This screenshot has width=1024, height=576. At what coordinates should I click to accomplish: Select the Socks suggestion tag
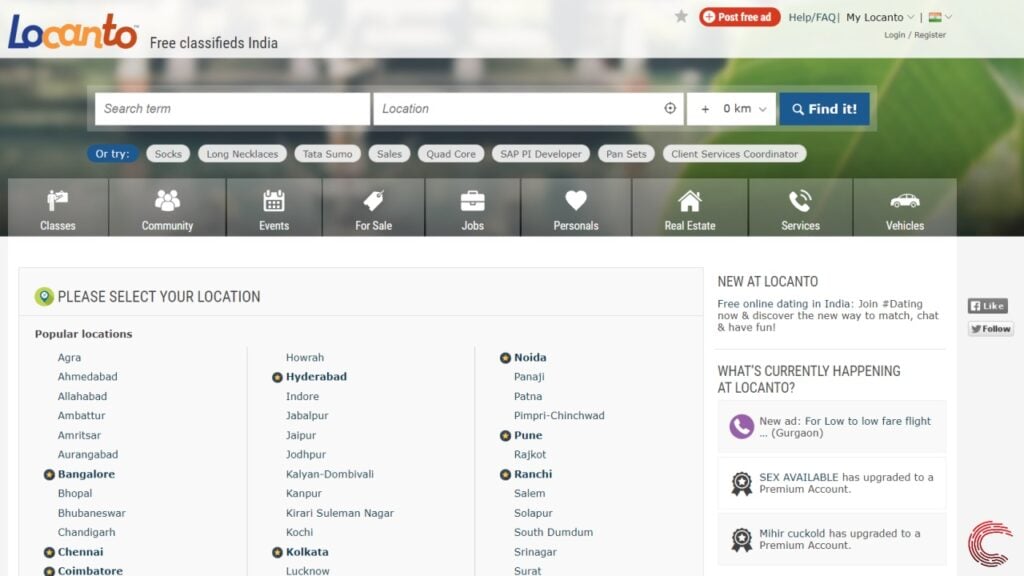pyautogui.click(x=168, y=154)
